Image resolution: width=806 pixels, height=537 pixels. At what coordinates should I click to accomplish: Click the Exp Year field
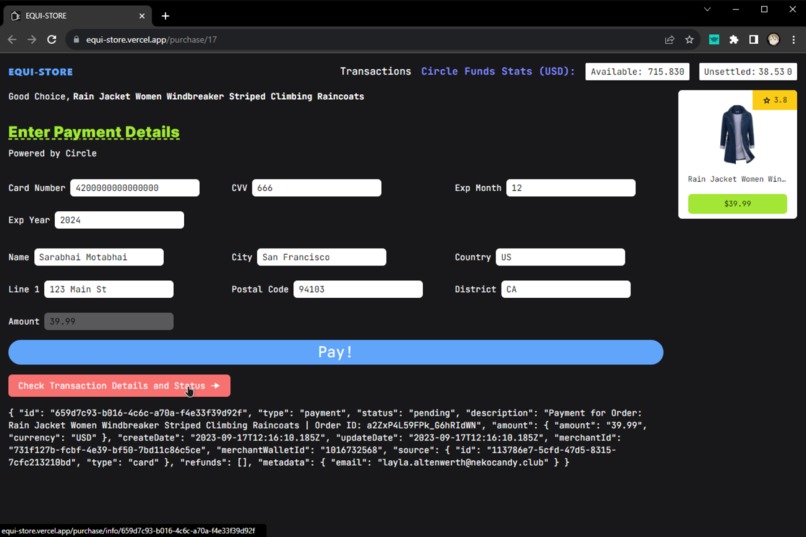[119, 220]
